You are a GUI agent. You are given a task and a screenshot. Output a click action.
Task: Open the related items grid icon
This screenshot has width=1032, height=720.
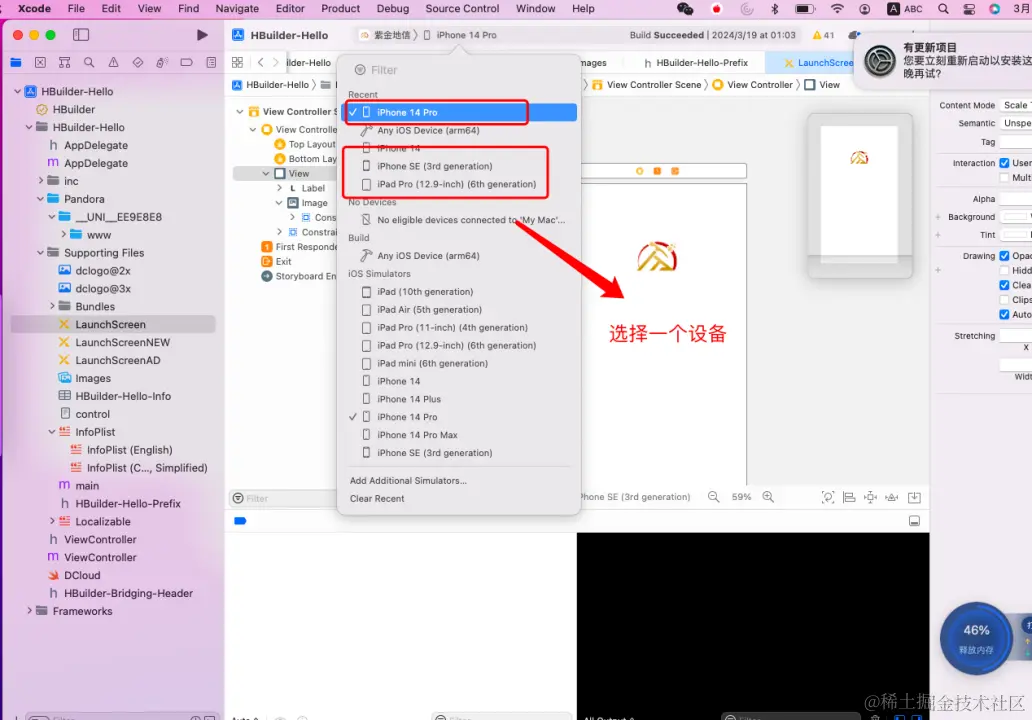click(238, 63)
